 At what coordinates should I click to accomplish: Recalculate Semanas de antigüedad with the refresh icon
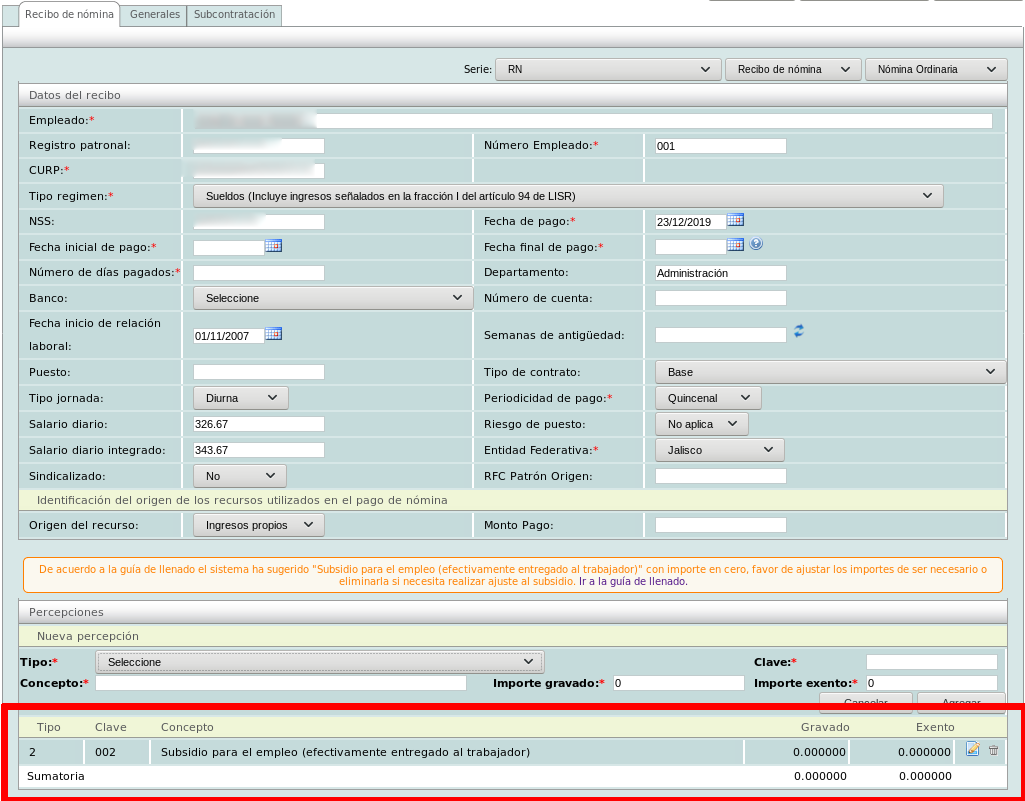[x=798, y=331]
